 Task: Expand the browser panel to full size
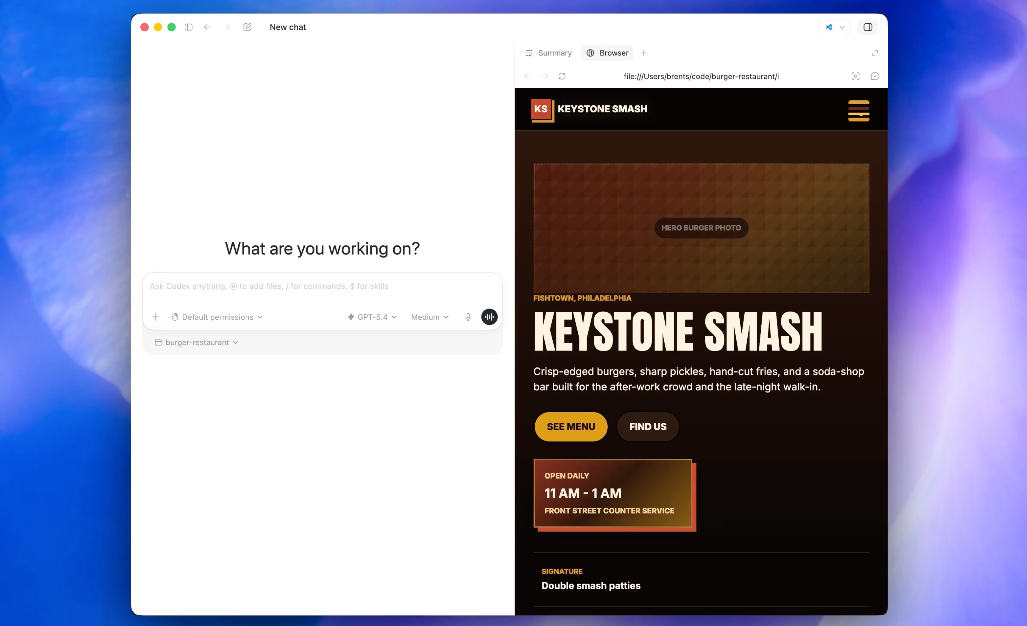875,53
